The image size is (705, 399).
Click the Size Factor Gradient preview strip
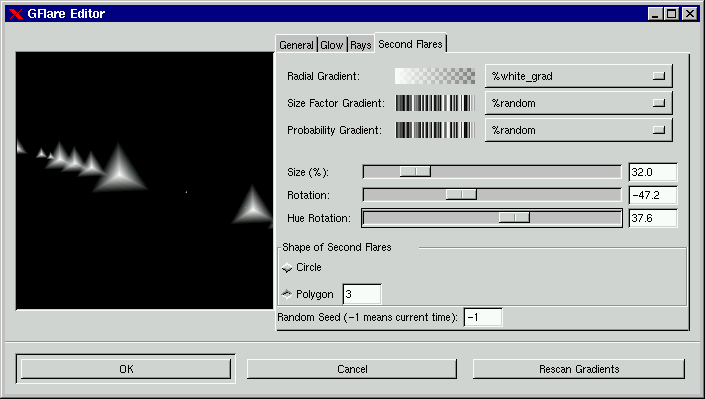pos(435,103)
